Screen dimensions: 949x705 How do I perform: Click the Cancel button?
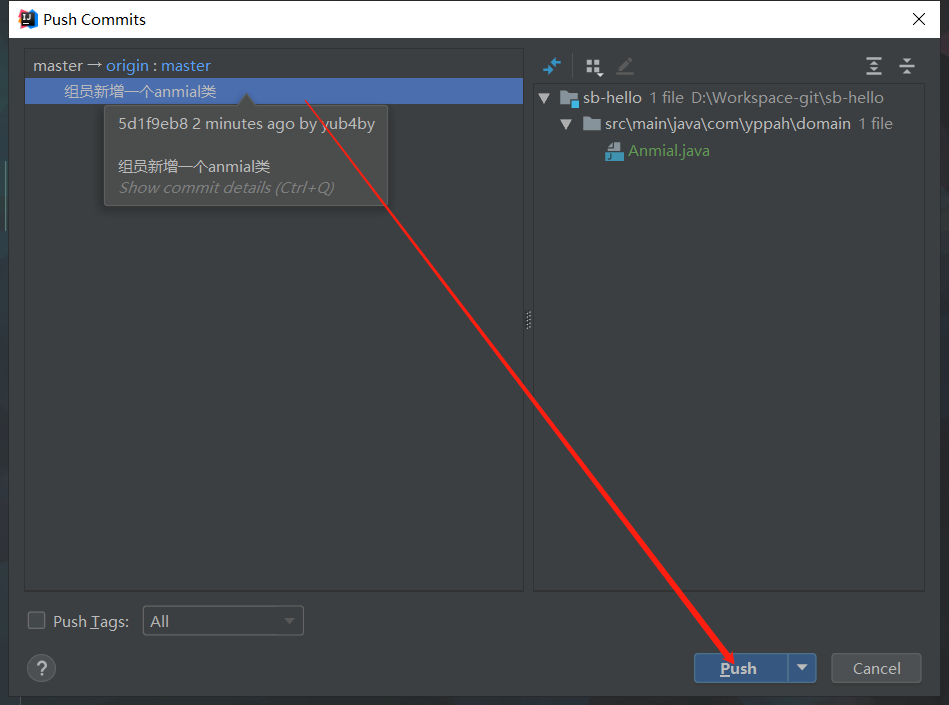coord(876,668)
